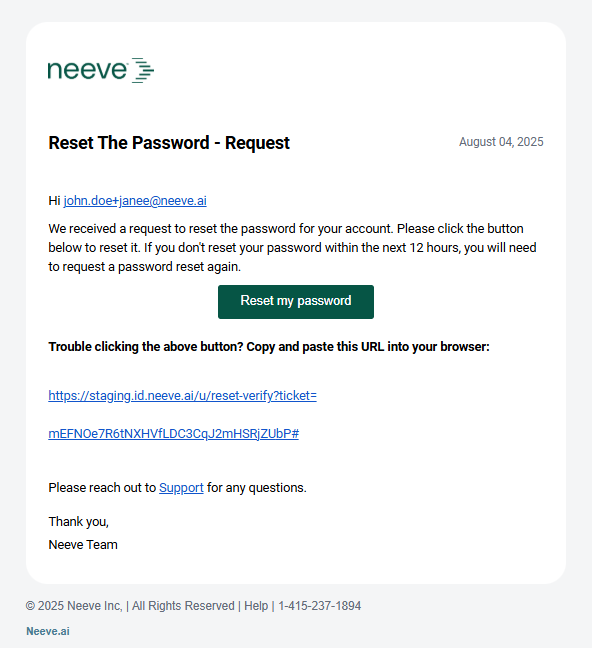Open the Support link
Viewport: 592px width, 648px height.
click(181, 488)
